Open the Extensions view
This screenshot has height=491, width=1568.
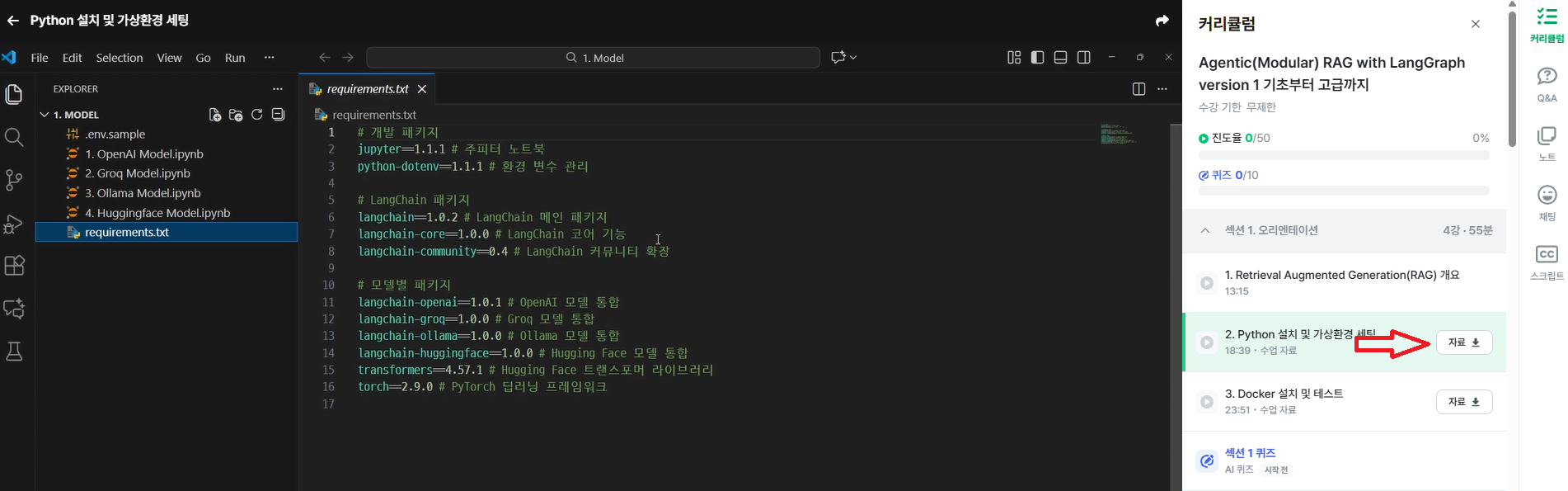click(x=14, y=265)
